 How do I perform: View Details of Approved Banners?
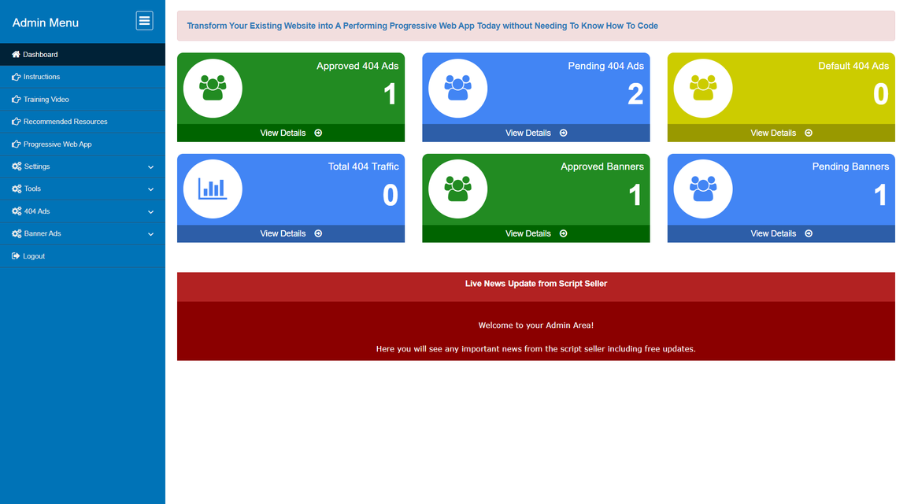(x=536, y=234)
